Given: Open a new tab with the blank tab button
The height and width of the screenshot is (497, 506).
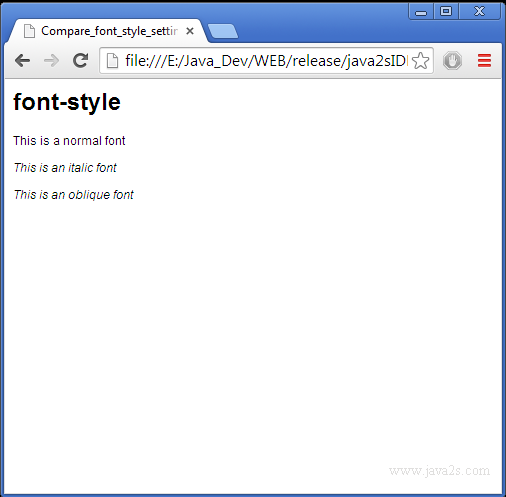Looking at the screenshot, I should pyautogui.click(x=223, y=31).
